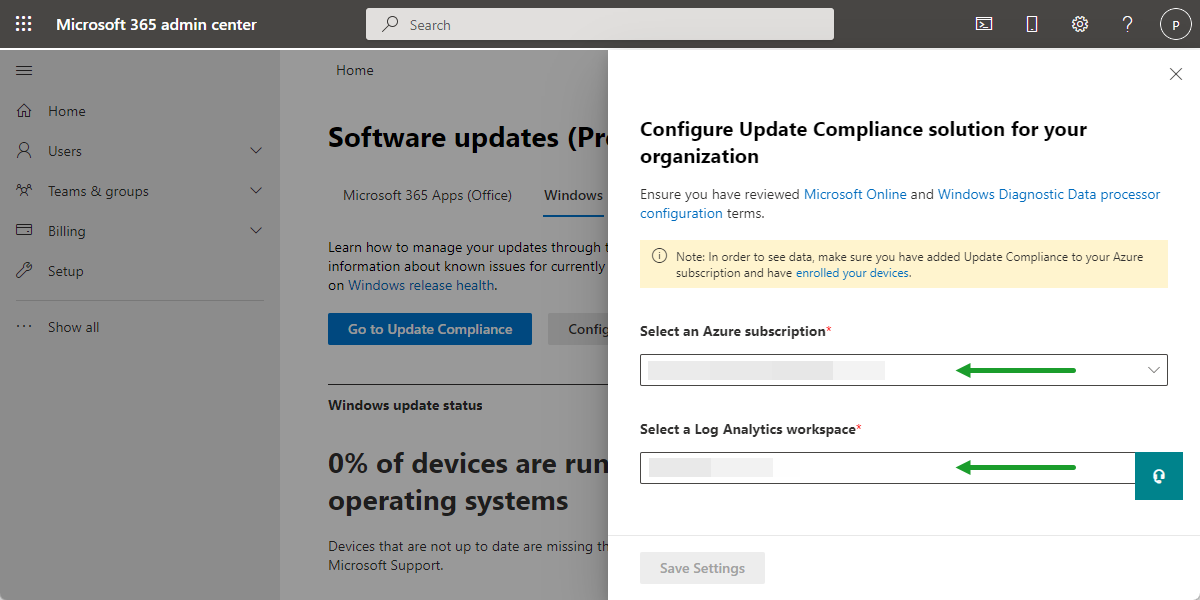Click the Save Settings button
Image resolution: width=1200 pixels, height=600 pixels.
pyautogui.click(x=702, y=567)
